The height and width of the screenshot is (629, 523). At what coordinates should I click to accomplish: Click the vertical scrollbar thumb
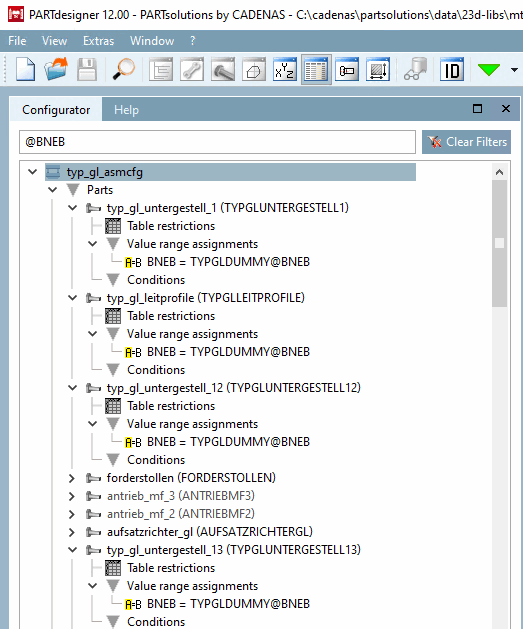(499, 243)
